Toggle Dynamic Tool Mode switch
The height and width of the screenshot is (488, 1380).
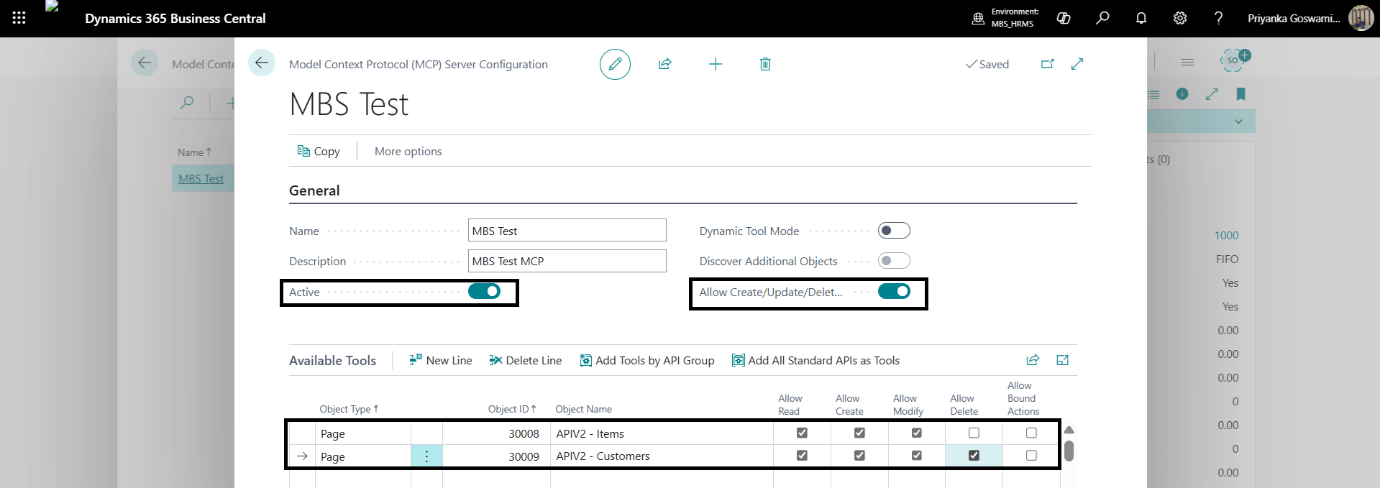894,231
